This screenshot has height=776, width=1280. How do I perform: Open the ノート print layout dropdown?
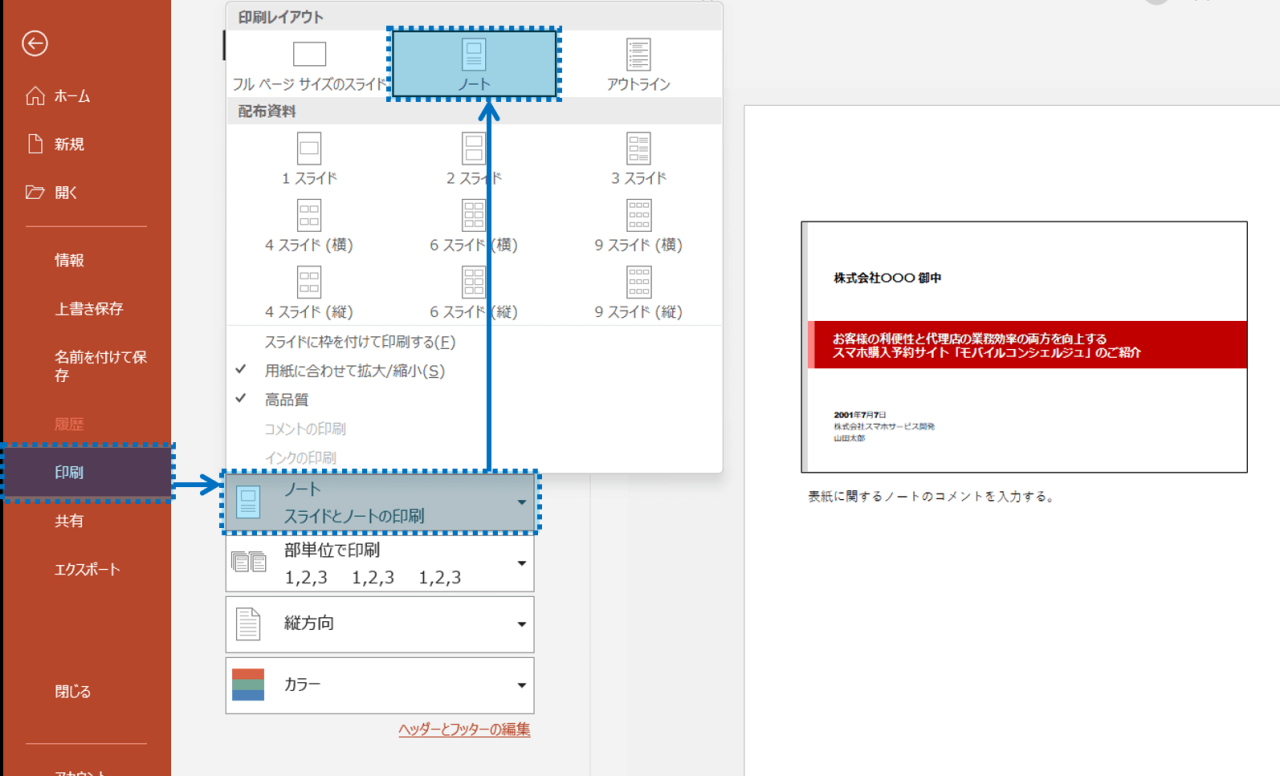[380, 503]
